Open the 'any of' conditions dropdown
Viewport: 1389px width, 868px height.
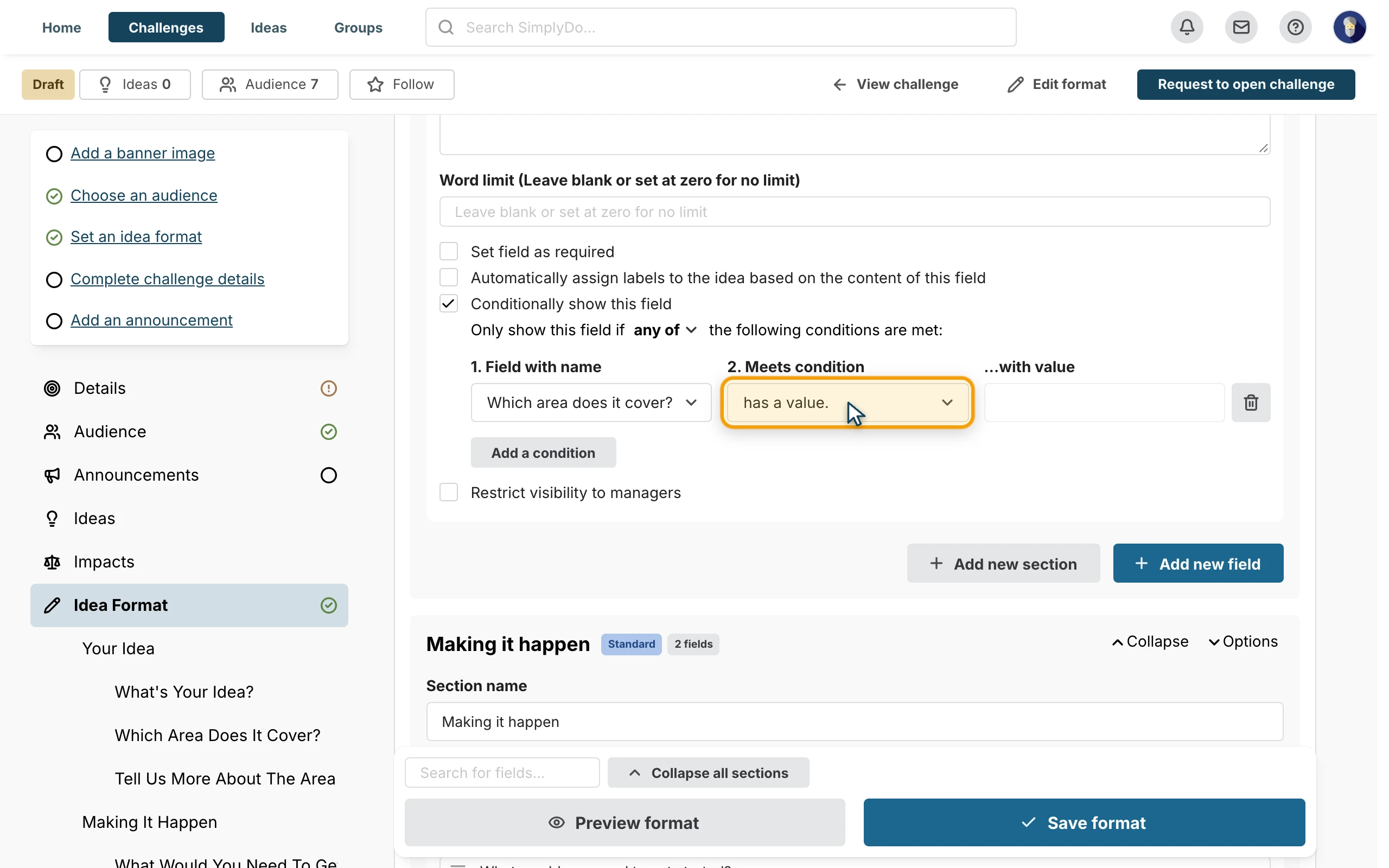(x=665, y=330)
